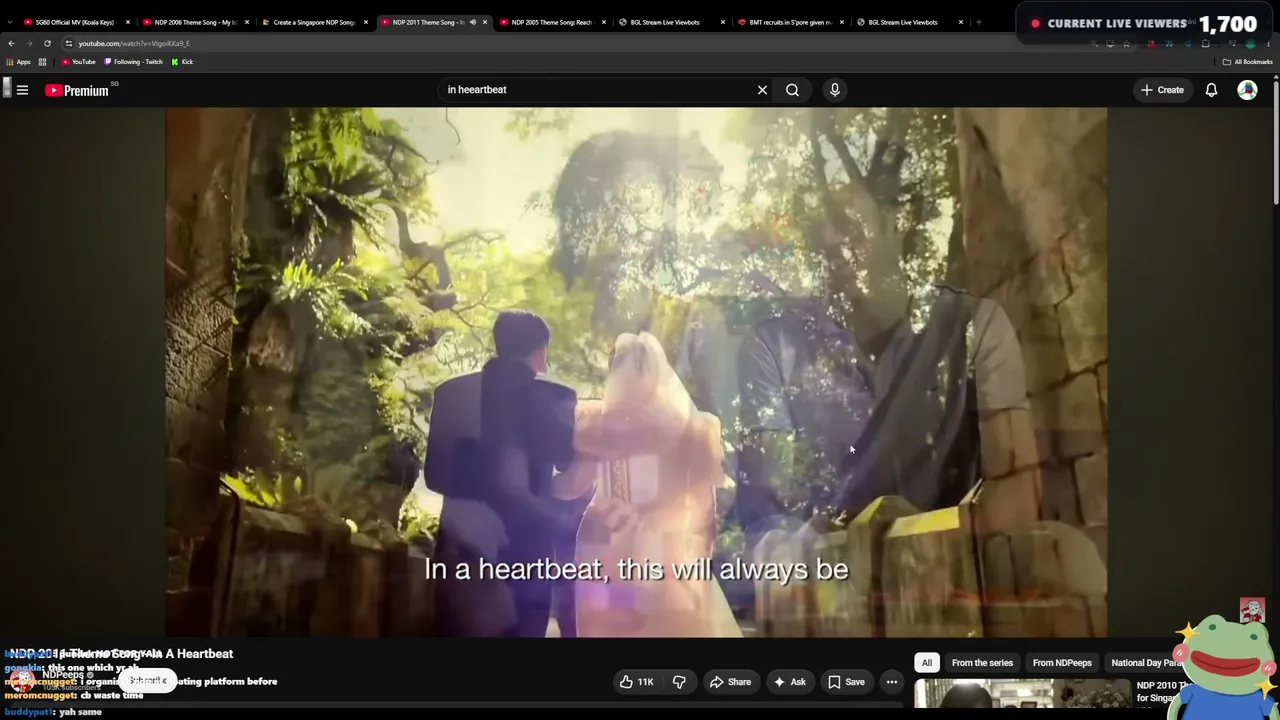
Task: Share this video
Action: point(730,682)
